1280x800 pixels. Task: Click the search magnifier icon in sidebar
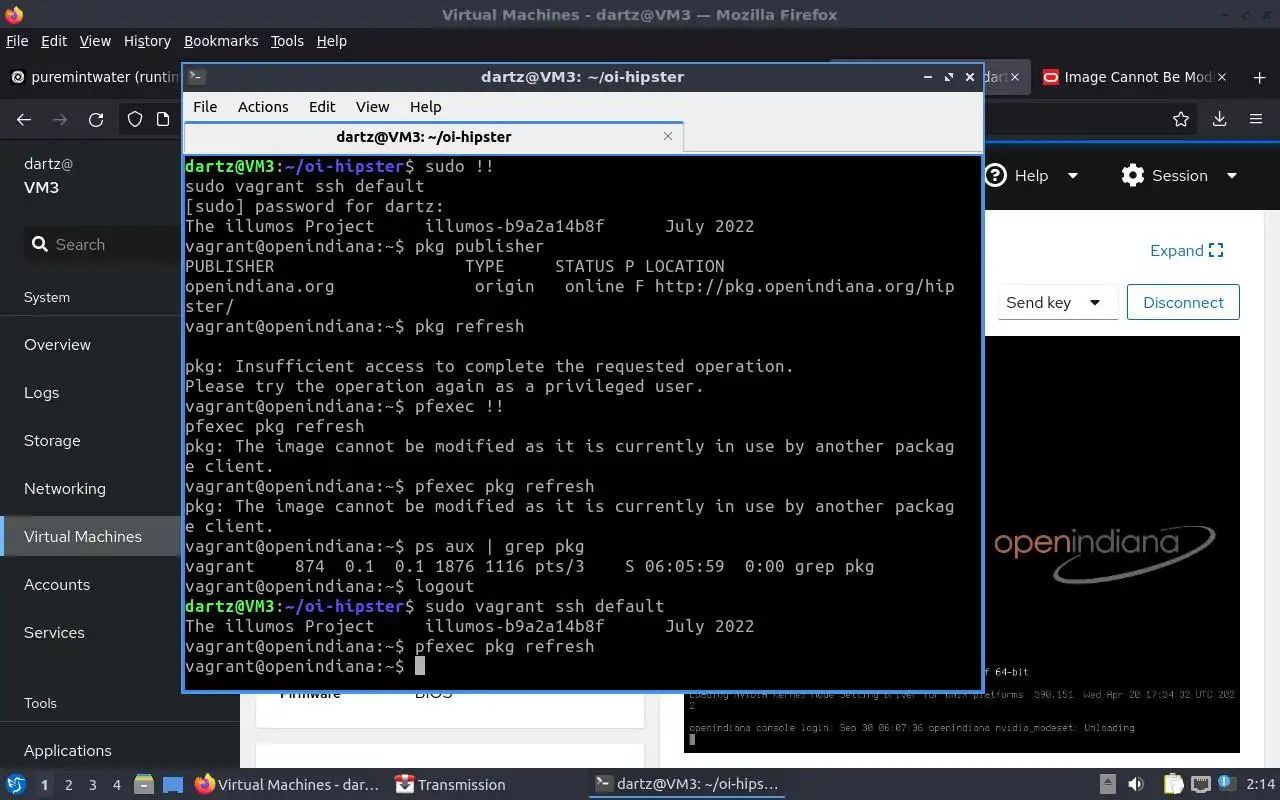point(40,244)
